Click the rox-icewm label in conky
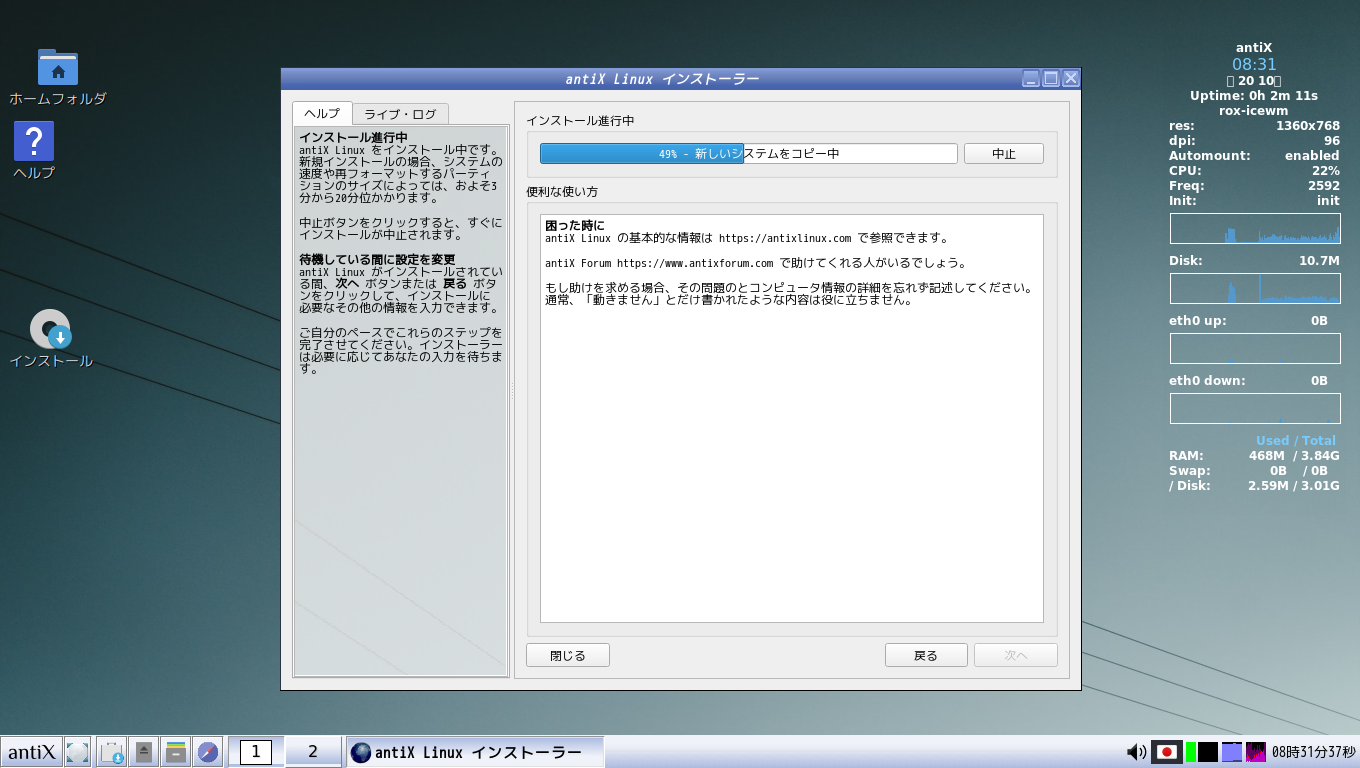The height and width of the screenshot is (768, 1360). pos(1254,111)
